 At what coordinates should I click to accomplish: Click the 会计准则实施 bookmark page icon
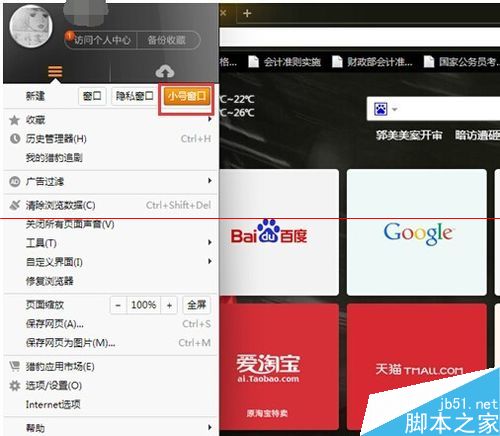tap(253, 62)
